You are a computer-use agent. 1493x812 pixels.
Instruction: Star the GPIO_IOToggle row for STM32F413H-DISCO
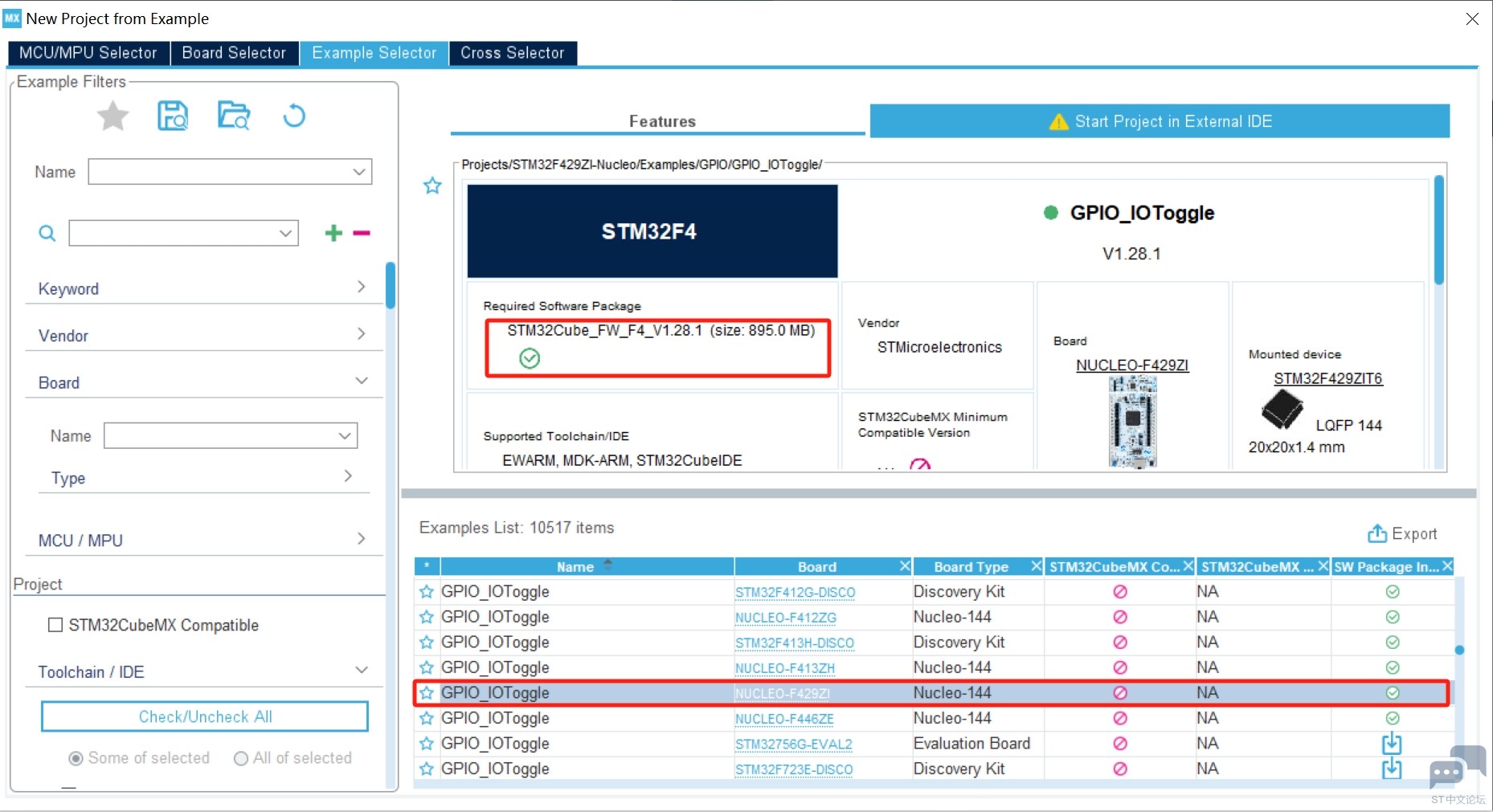tap(426, 643)
